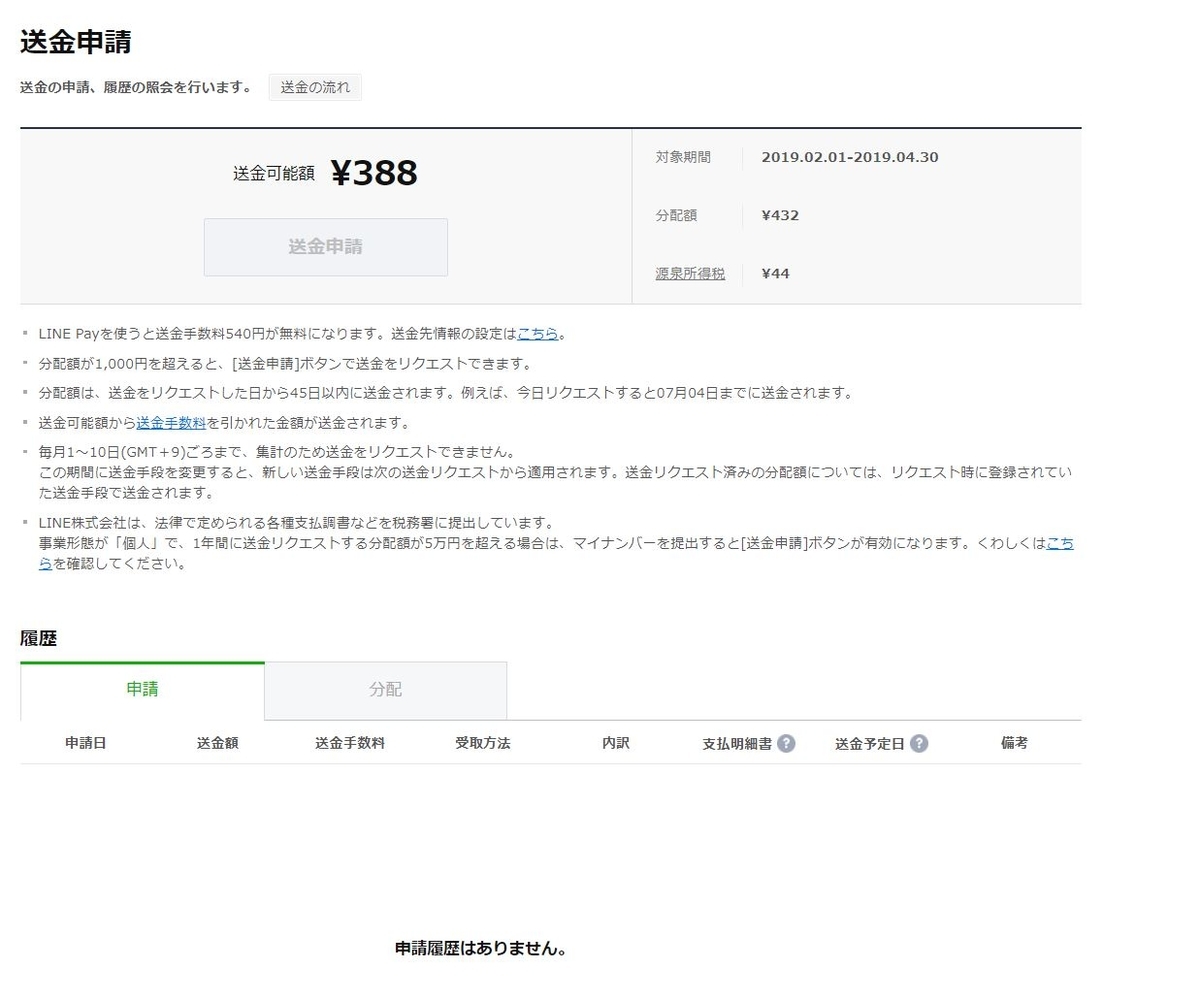Click the 支払明細書 column header text
1200x1000 pixels.
pos(737,744)
